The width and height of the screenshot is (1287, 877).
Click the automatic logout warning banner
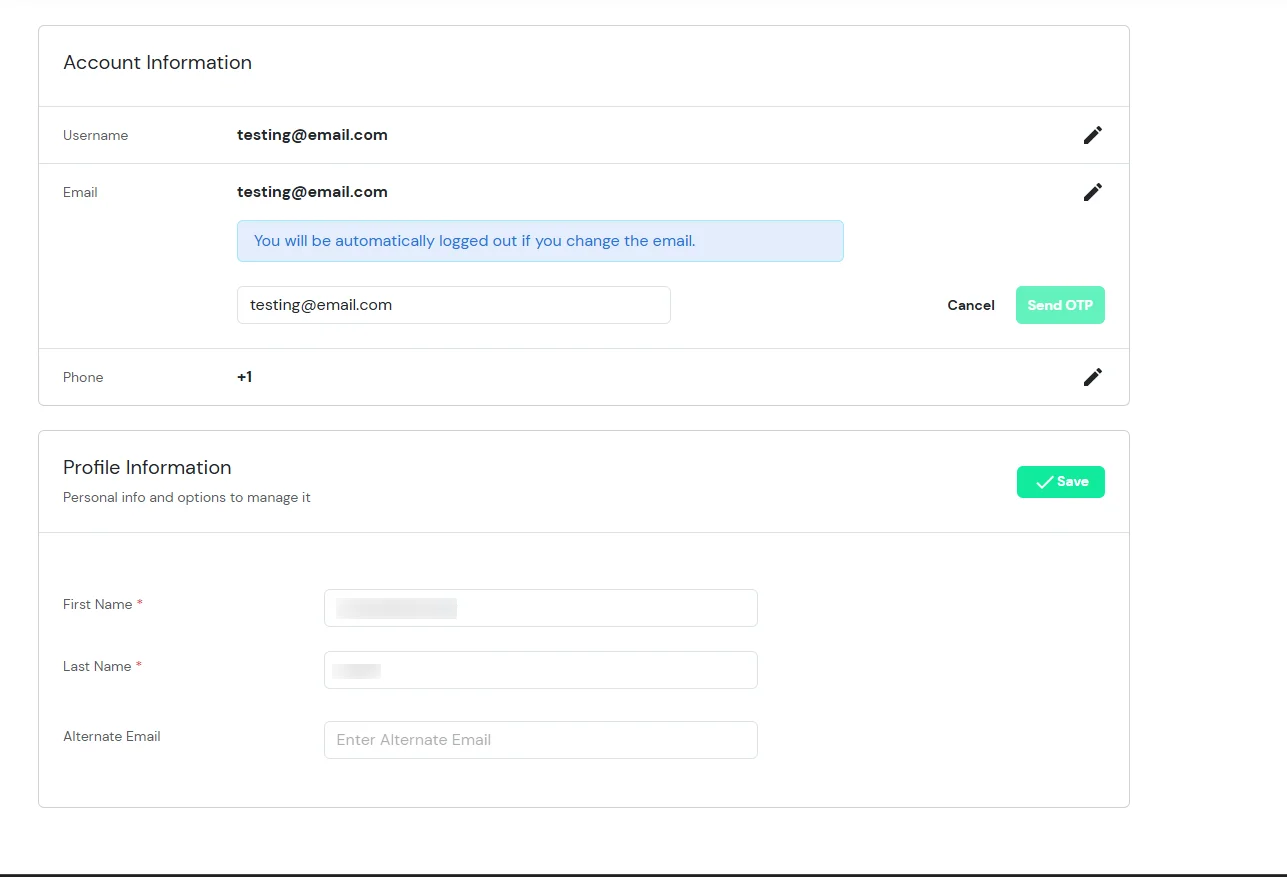tap(540, 240)
